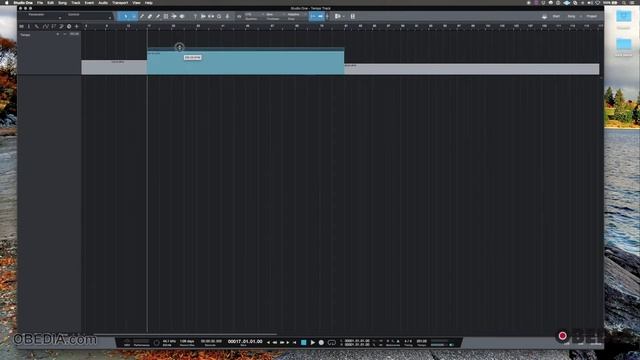Open the Help menu
The image size is (640, 360).
(149, 2)
